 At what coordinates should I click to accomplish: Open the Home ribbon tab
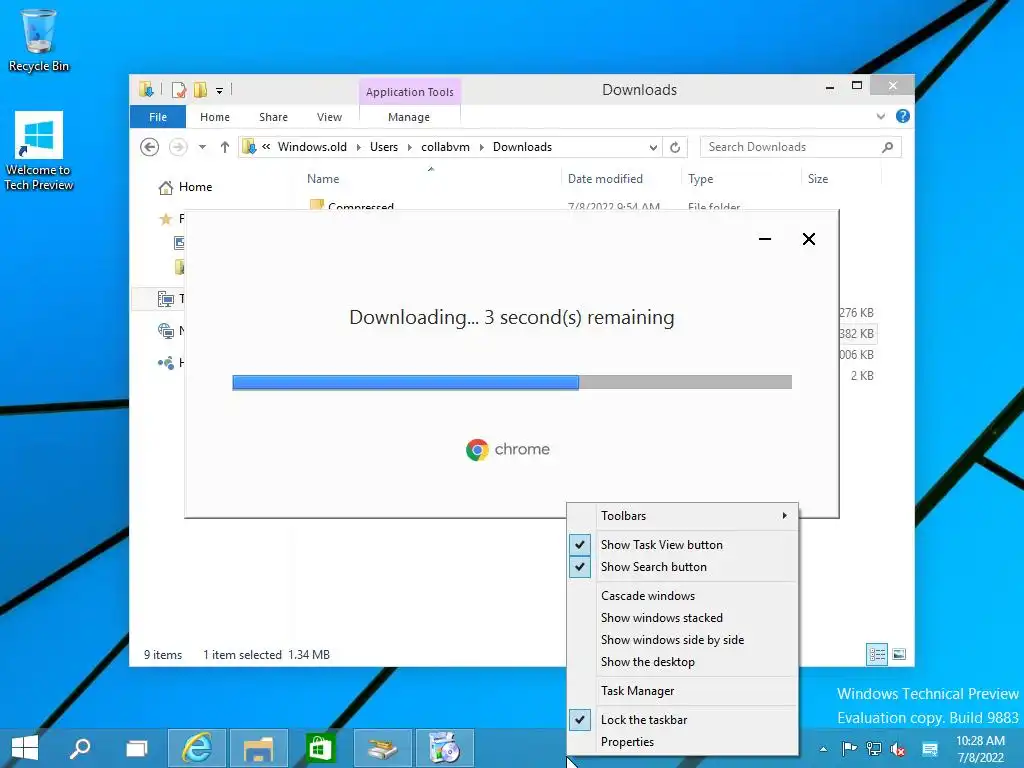pos(215,117)
